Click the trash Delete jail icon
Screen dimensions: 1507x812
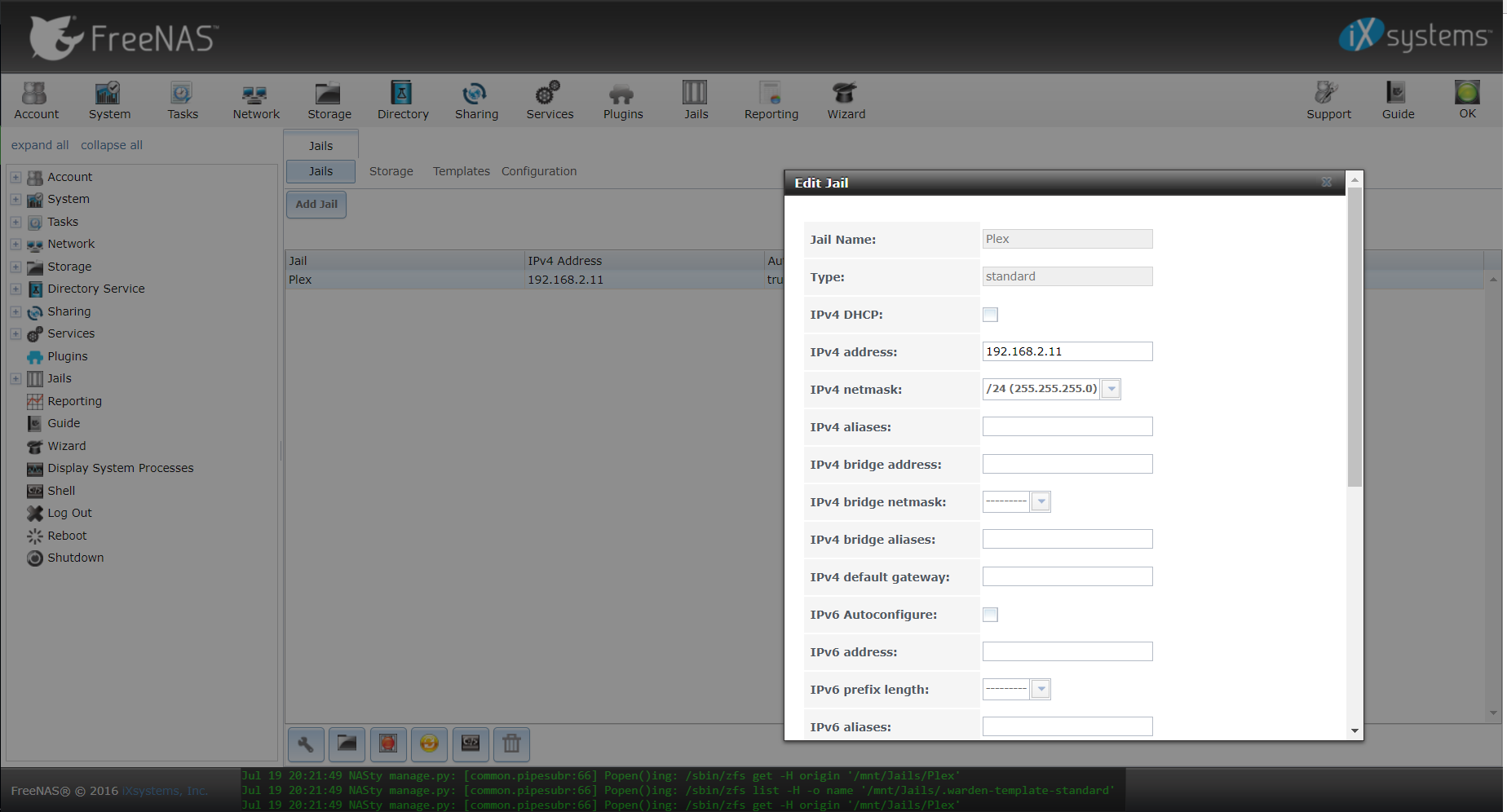tap(511, 744)
